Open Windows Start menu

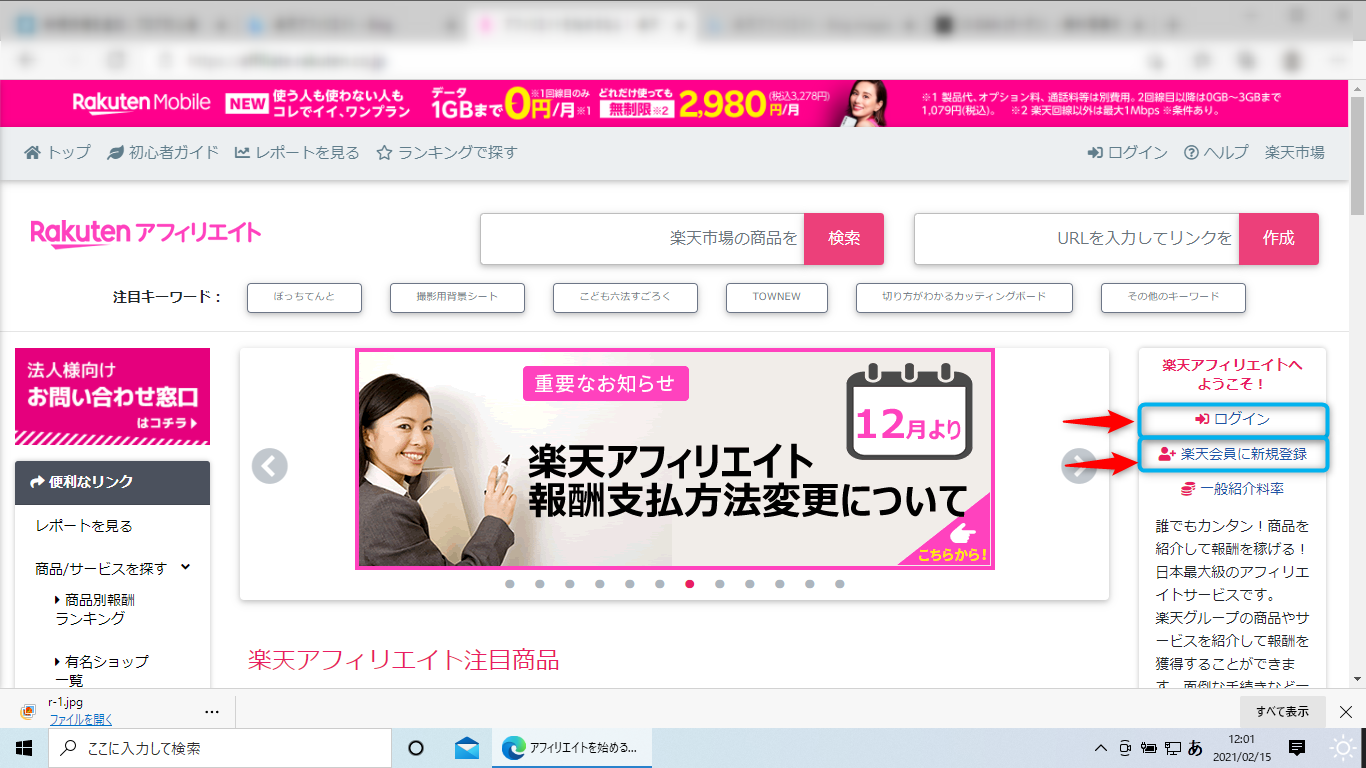pyautogui.click(x=23, y=748)
